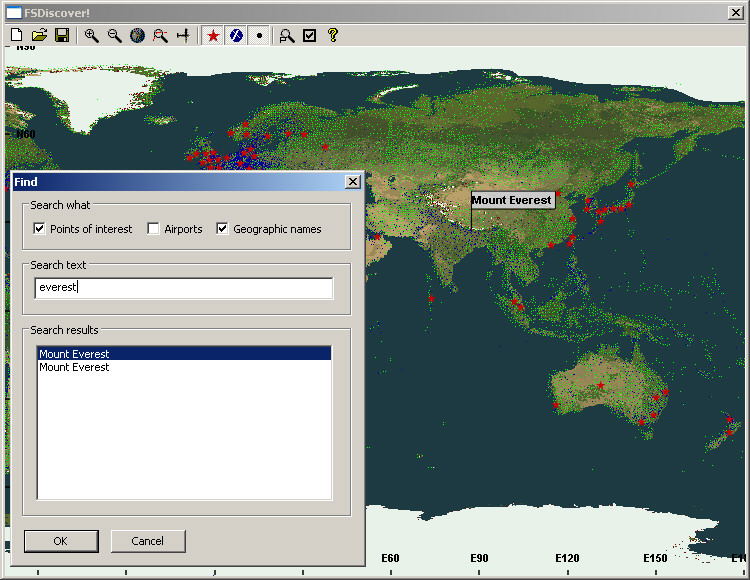Open the Find tool from the toolbar
Screen dimensions: 750x580
(x=287, y=35)
